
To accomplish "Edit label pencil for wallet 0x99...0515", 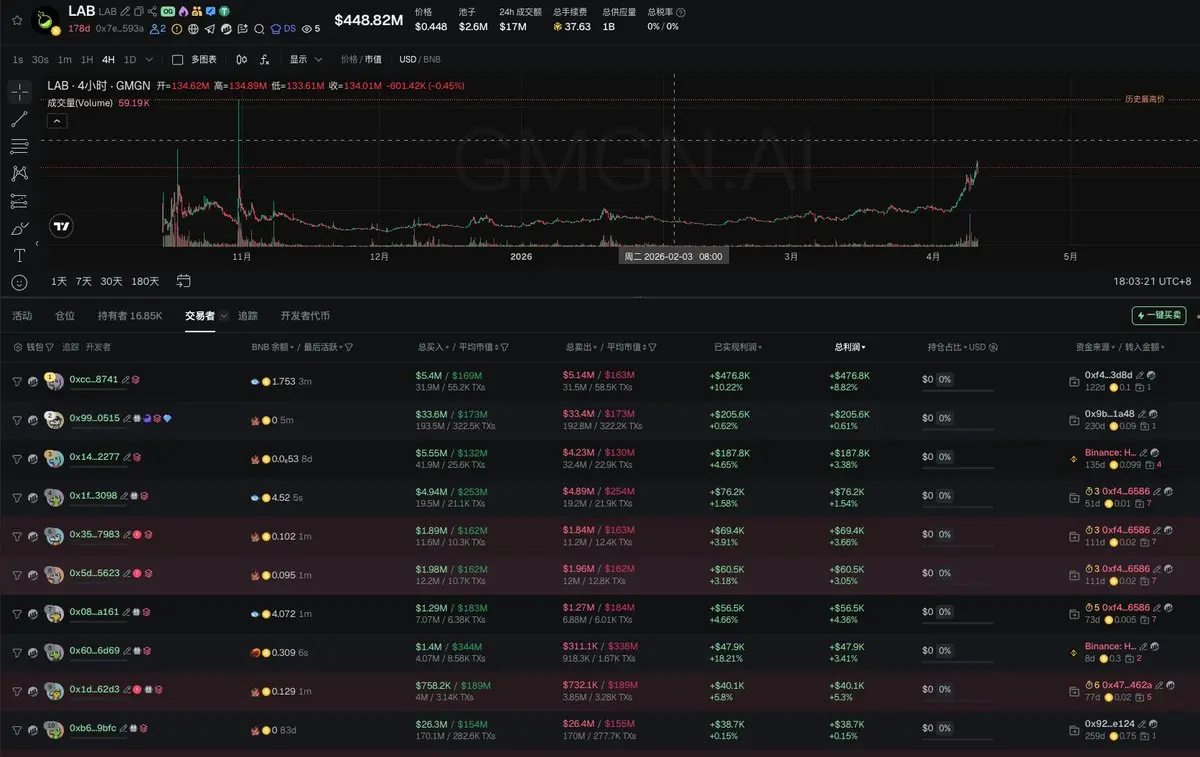I will [x=126, y=418].
